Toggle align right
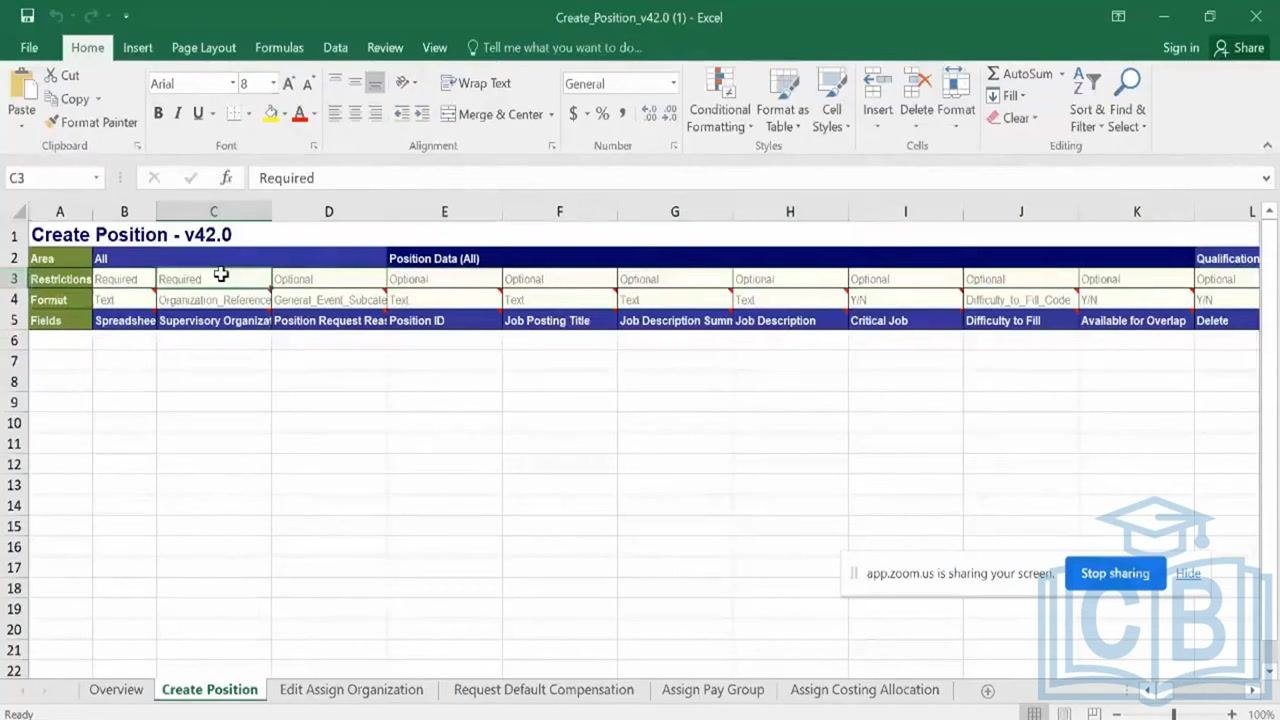Screen dimensions: 1280x720 point(375,114)
